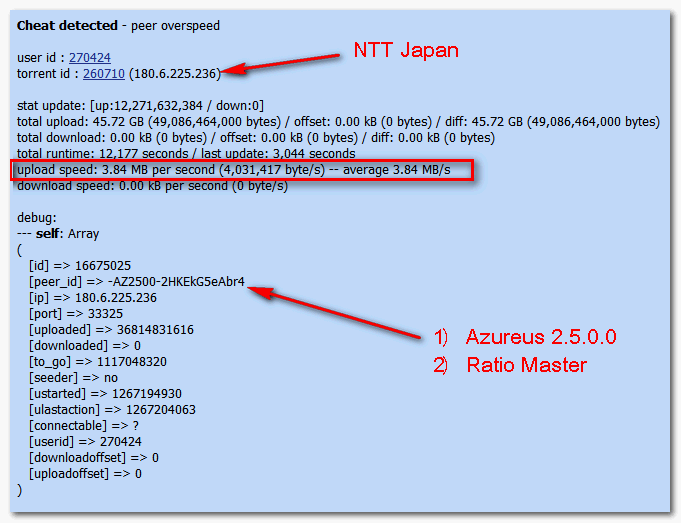Click the '--- self: Array' line
This screenshot has width=681, height=523.
pos(58,234)
